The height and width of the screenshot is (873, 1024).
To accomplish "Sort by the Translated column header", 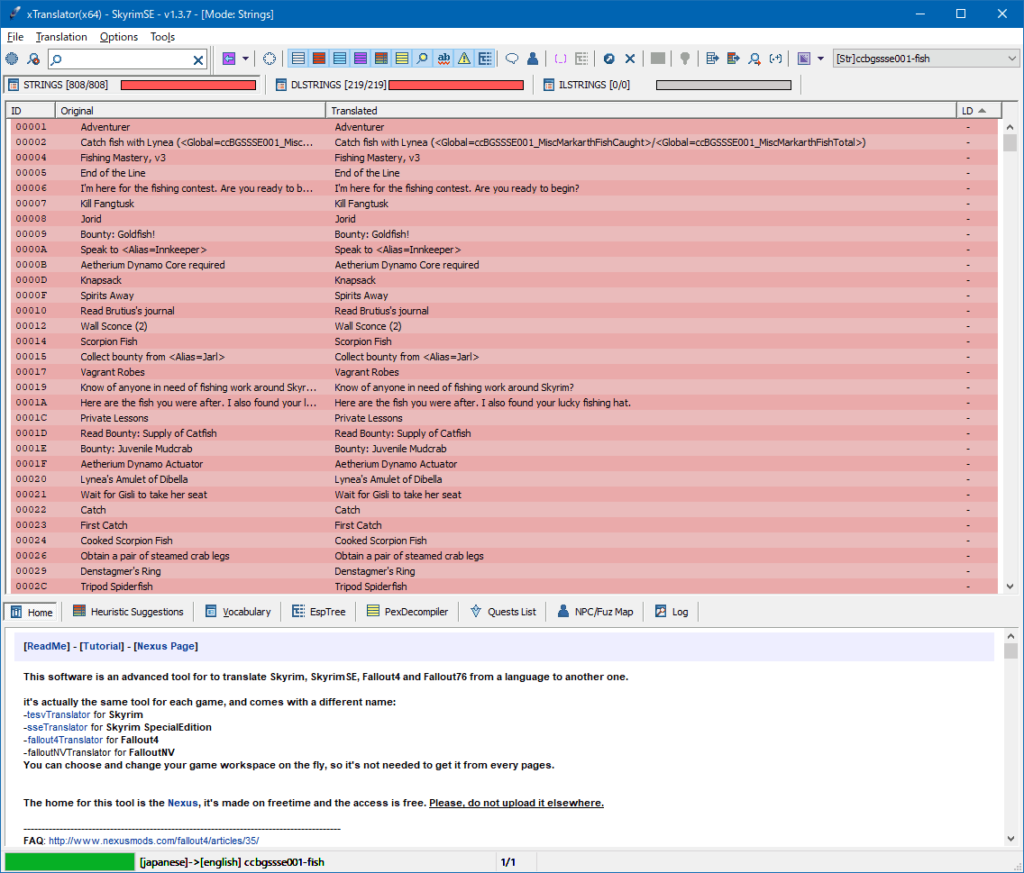I will (x=641, y=110).
